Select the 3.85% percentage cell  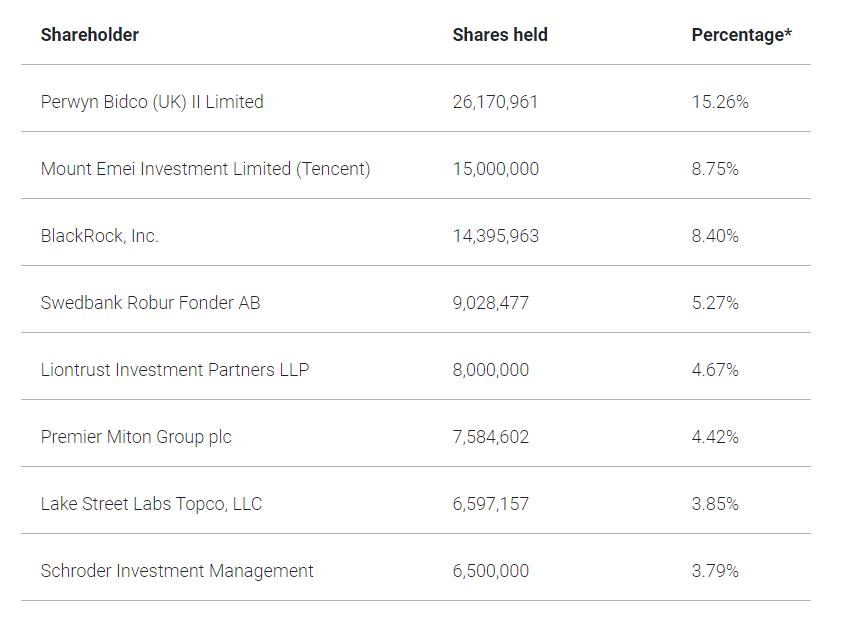pos(715,504)
